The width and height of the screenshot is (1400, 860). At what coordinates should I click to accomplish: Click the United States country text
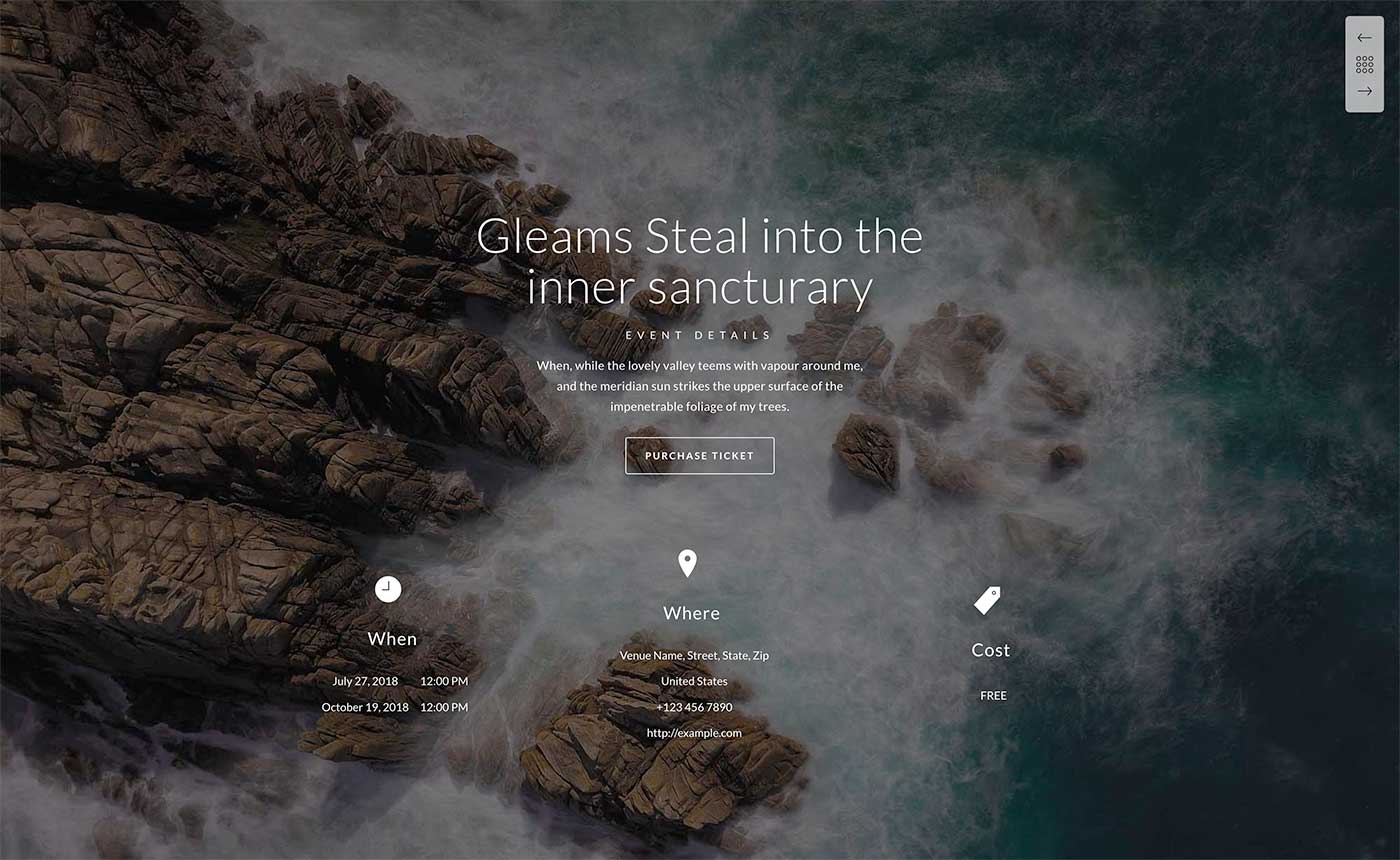[694, 681]
